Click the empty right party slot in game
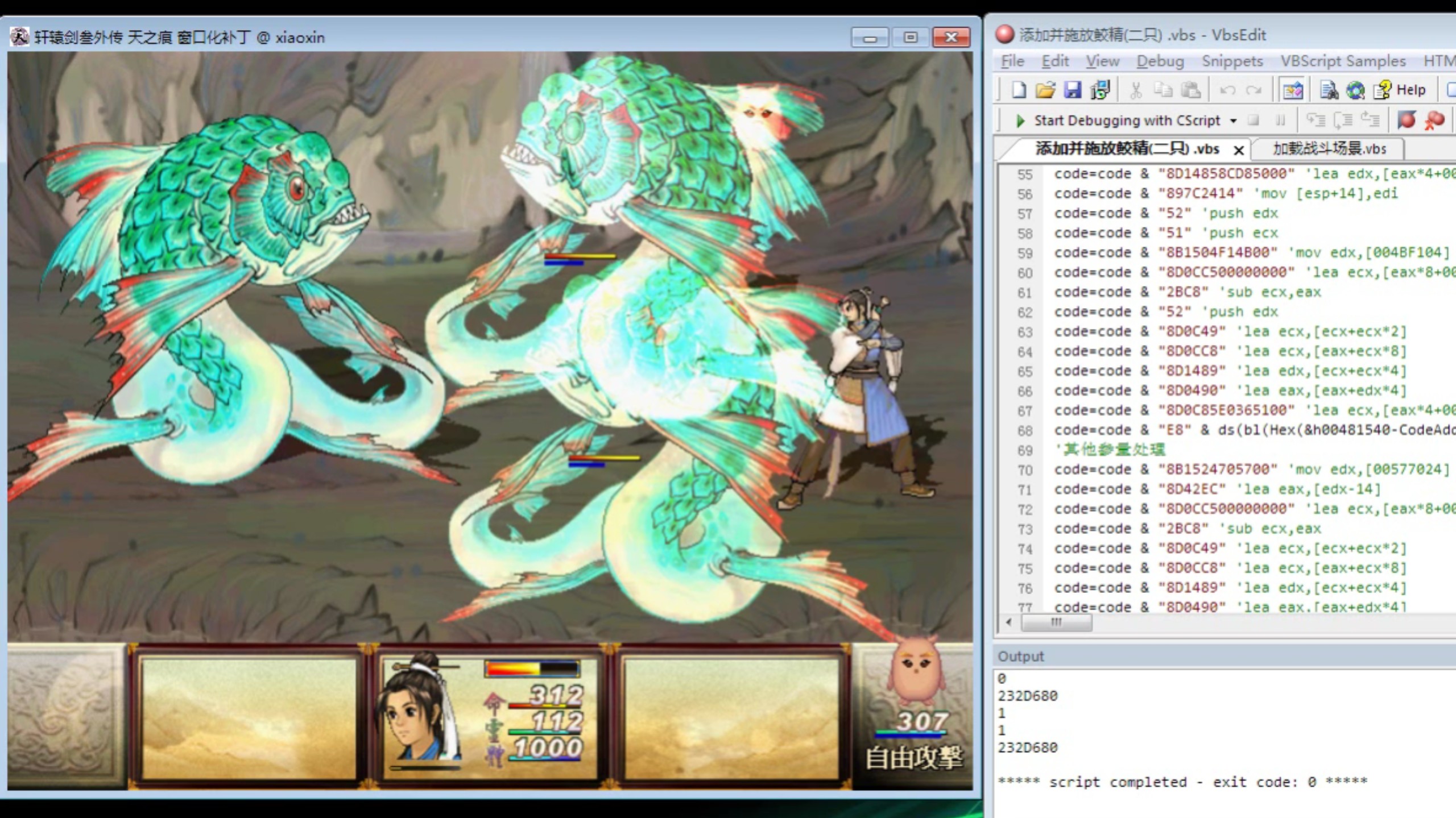The image size is (1456, 818). 731,719
